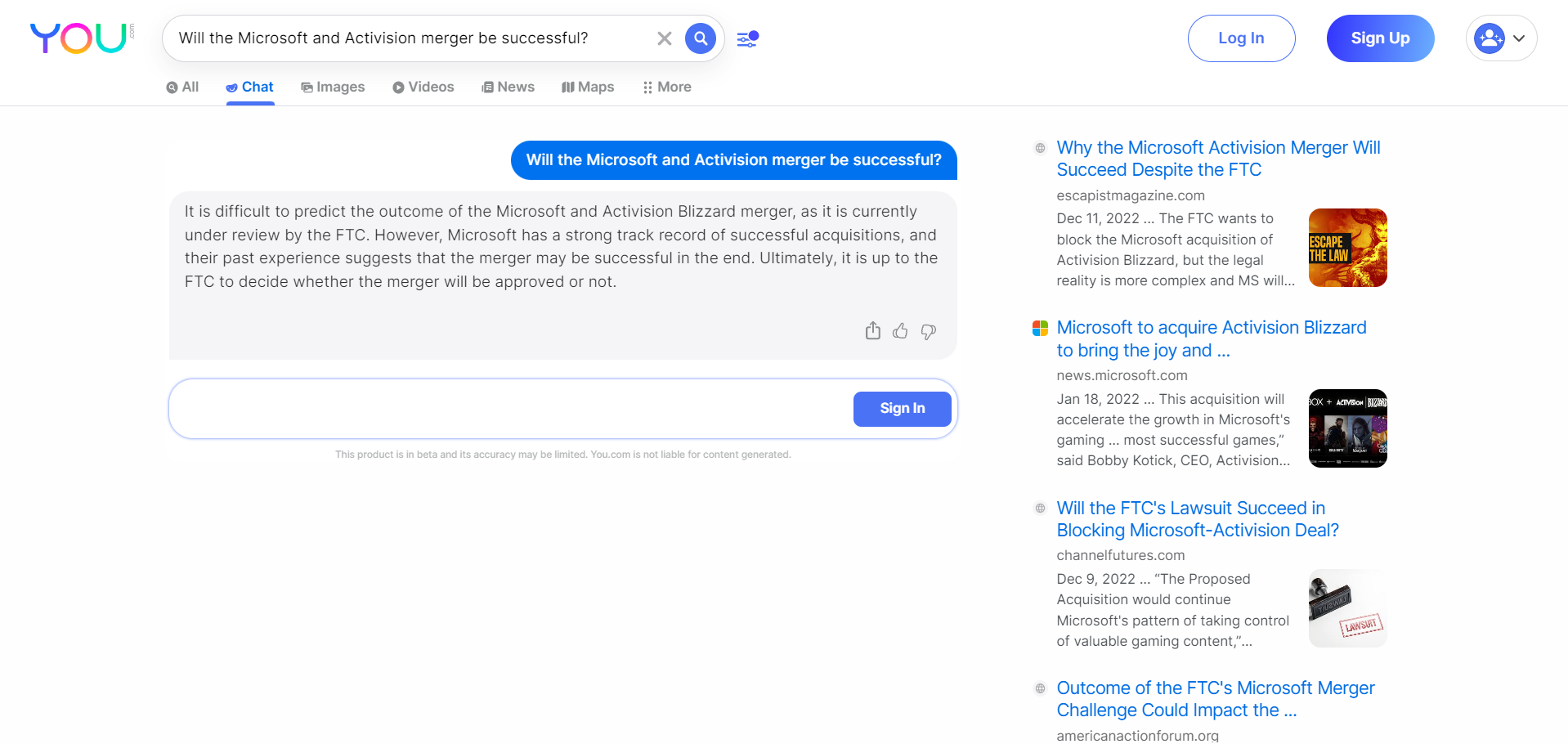Switch to the All tab
1568x744 pixels.
point(182,87)
